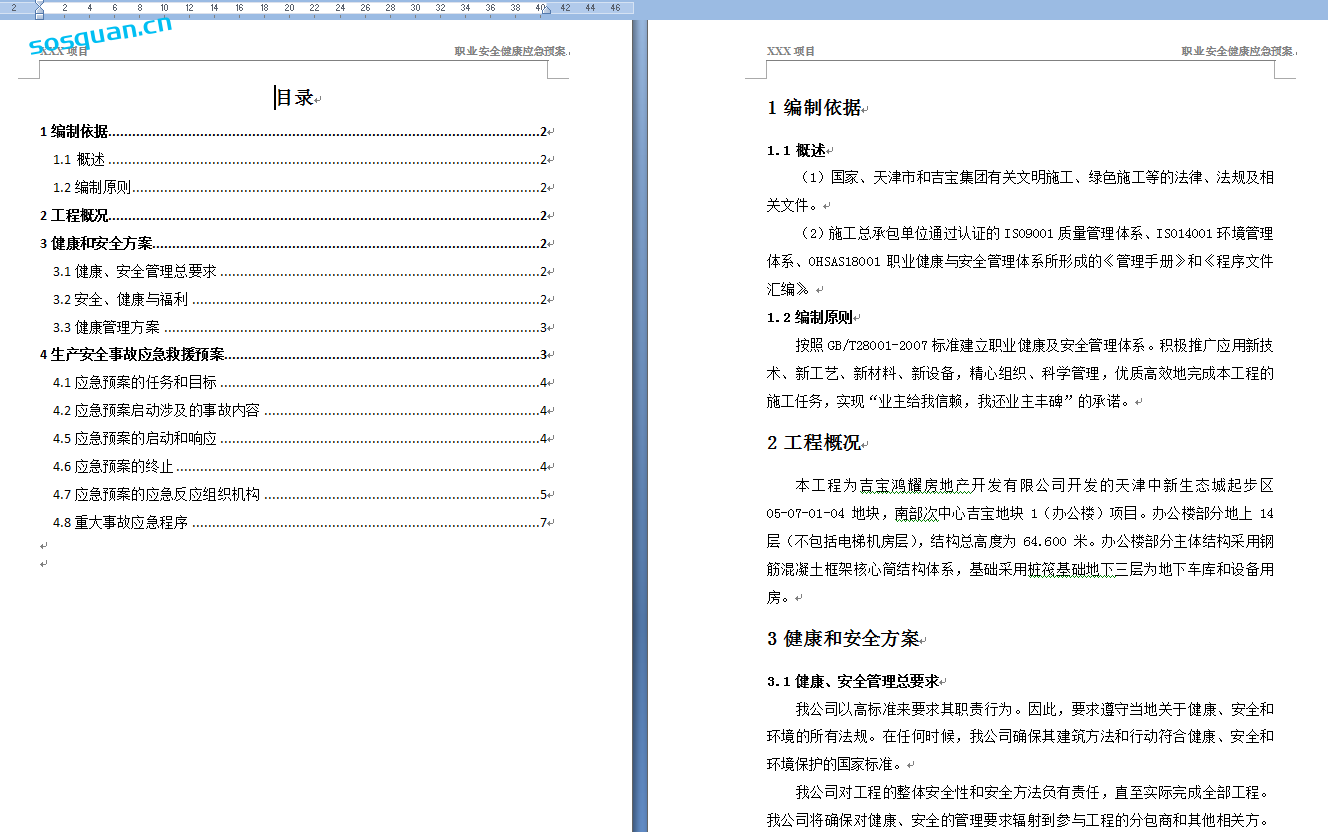Open TOC link '3.1 健康、安全管理总要求'
The height and width of the screenshot is (832, 1328).
pyautogui.click(x=135, y=272)
